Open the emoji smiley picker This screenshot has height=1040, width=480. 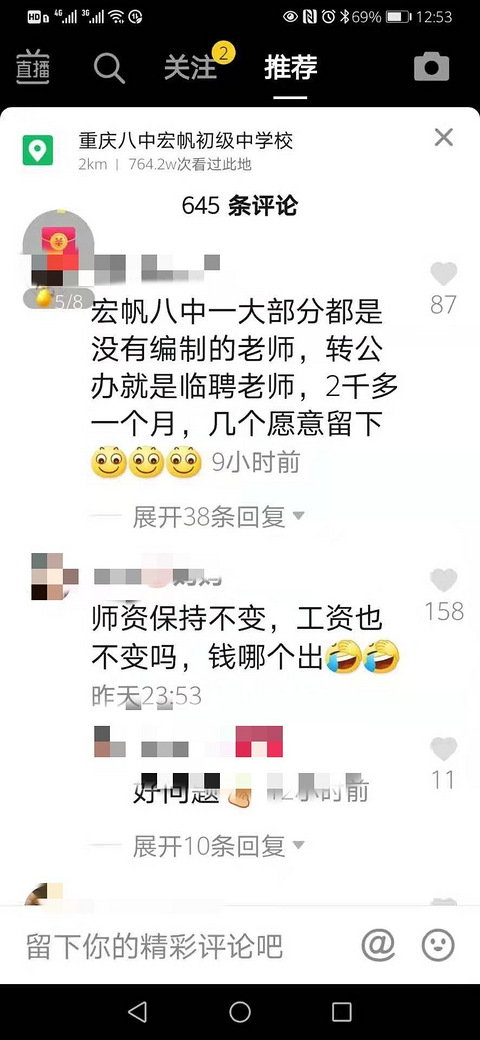click(438, 944)
